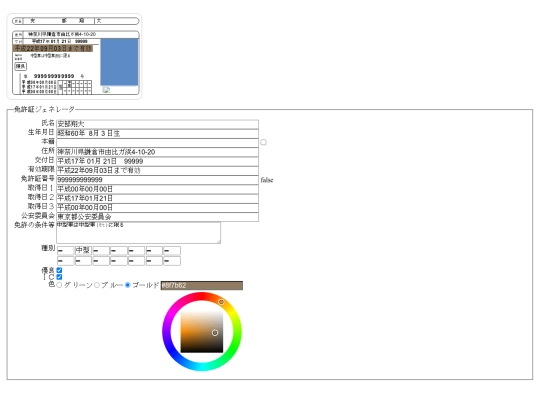Click the hex color field showing #8f7b62
This screenshot has height=405, width=540.
202,285
